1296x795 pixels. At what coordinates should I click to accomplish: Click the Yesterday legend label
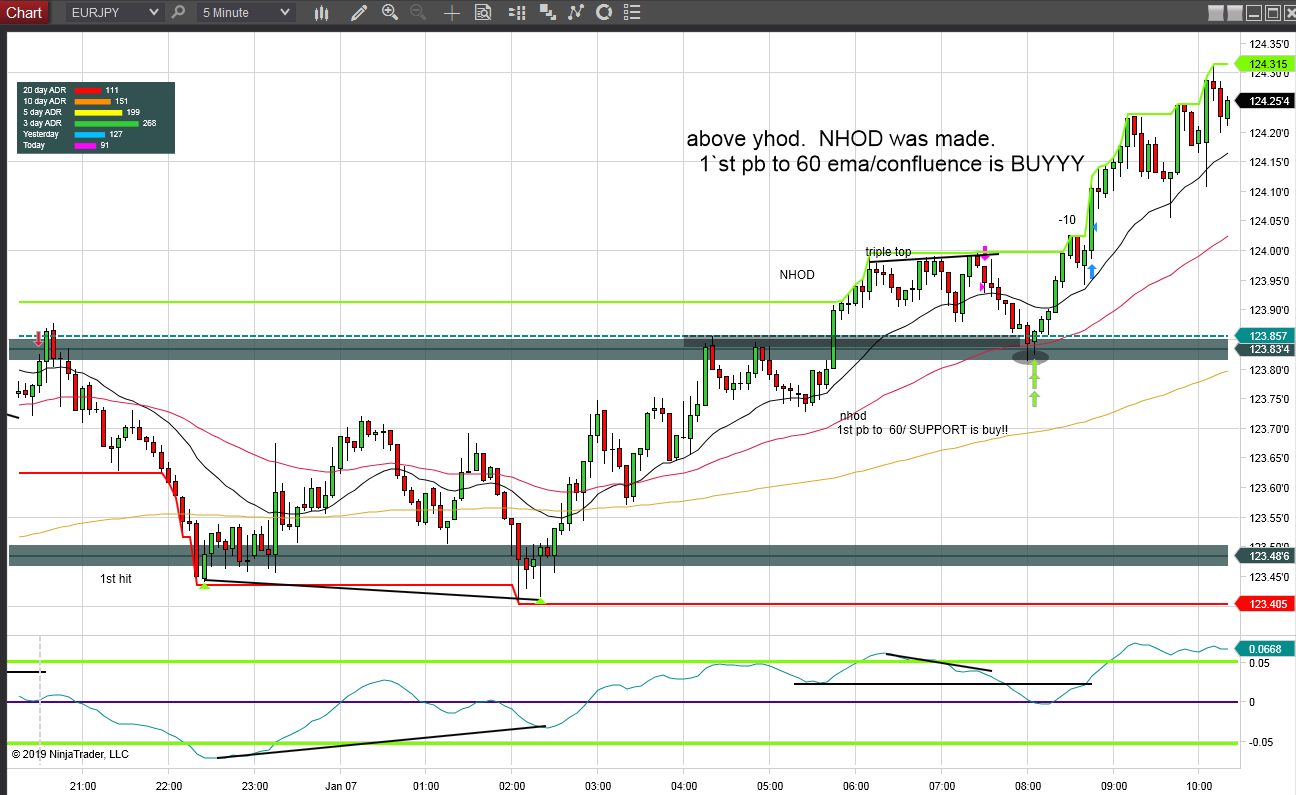click(41, 134)
